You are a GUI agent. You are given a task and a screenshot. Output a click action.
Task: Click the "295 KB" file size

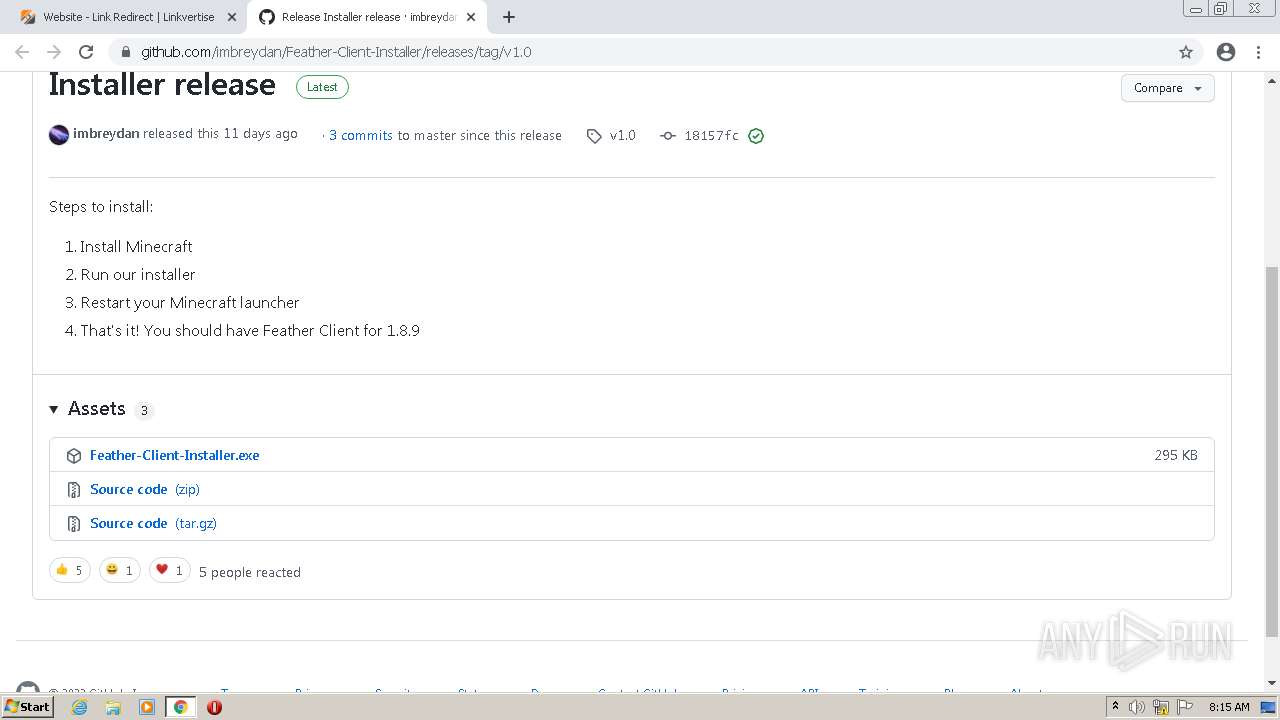(1176, 455)
